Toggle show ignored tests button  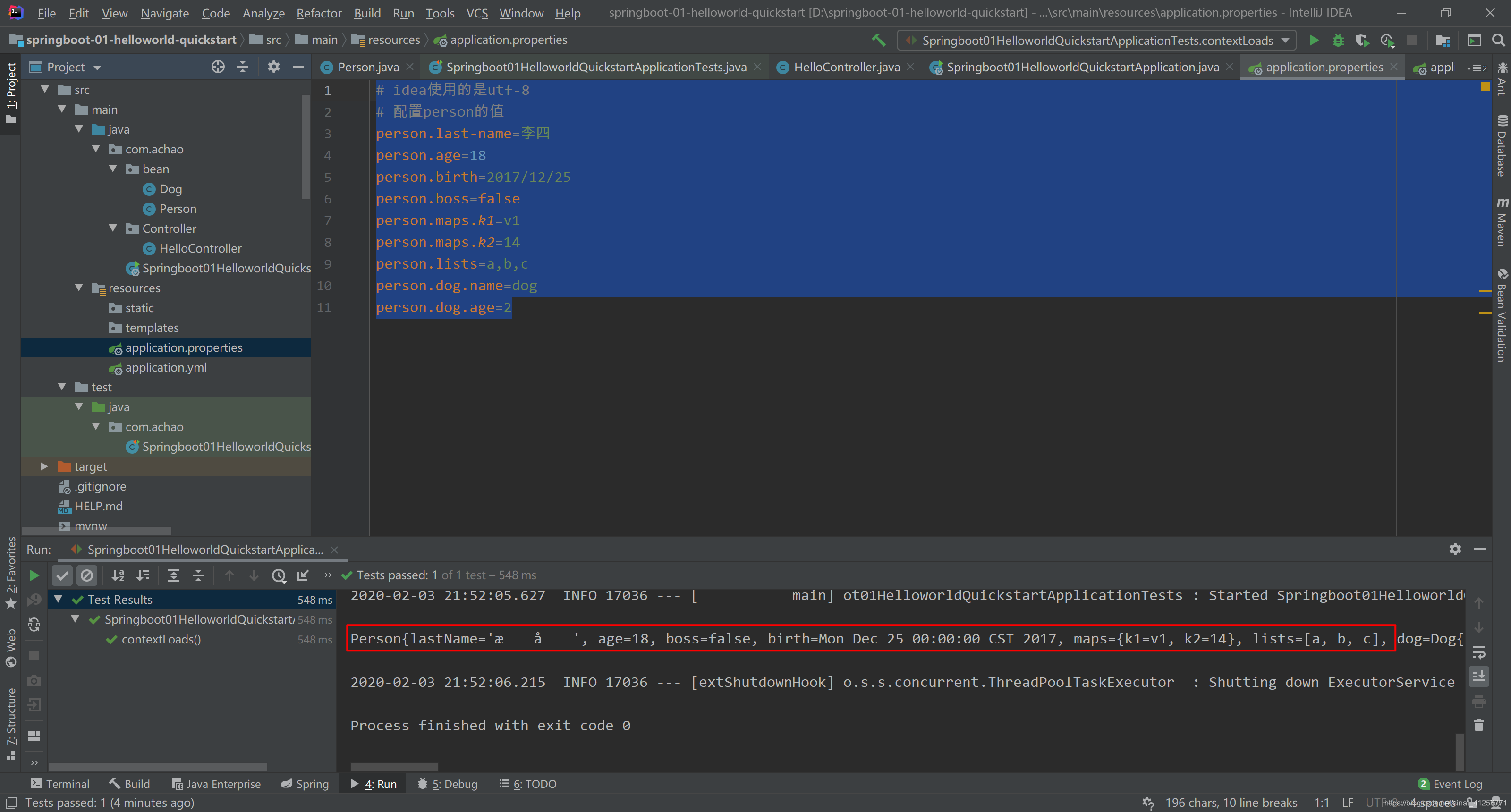87,575
